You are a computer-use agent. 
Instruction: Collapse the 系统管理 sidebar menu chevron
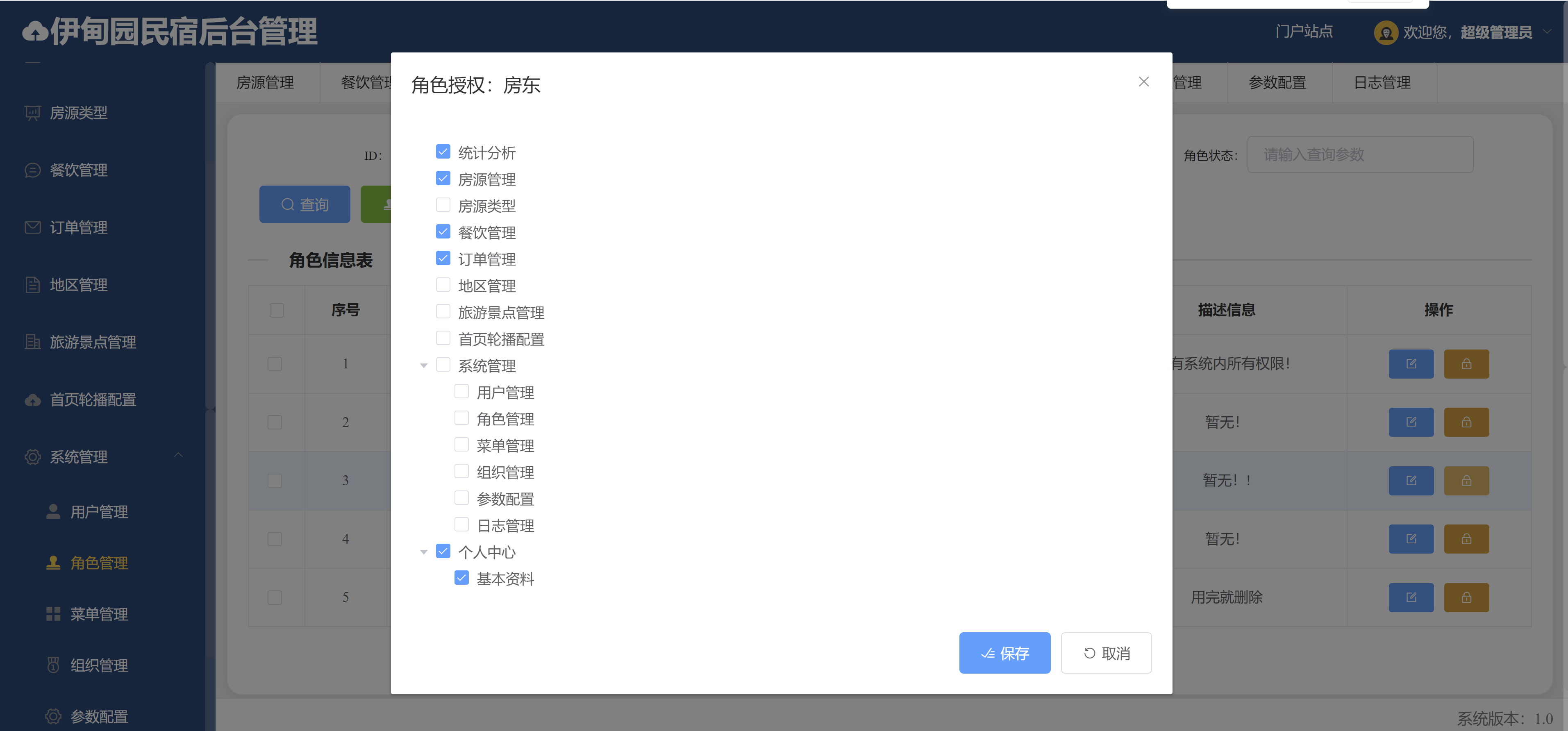coord(178,455)
